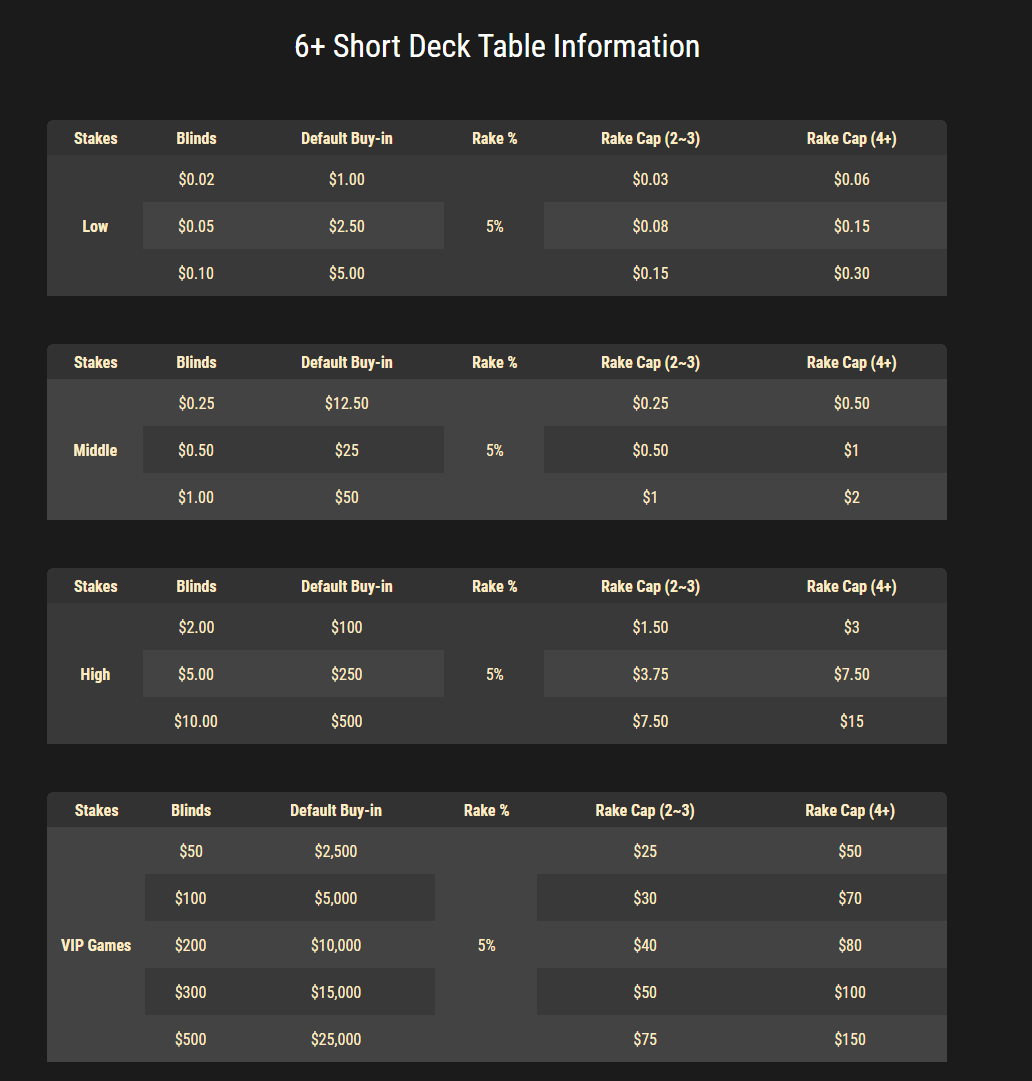
Task: Select the $0.02 blinds cell
Action: pos(196,180)
